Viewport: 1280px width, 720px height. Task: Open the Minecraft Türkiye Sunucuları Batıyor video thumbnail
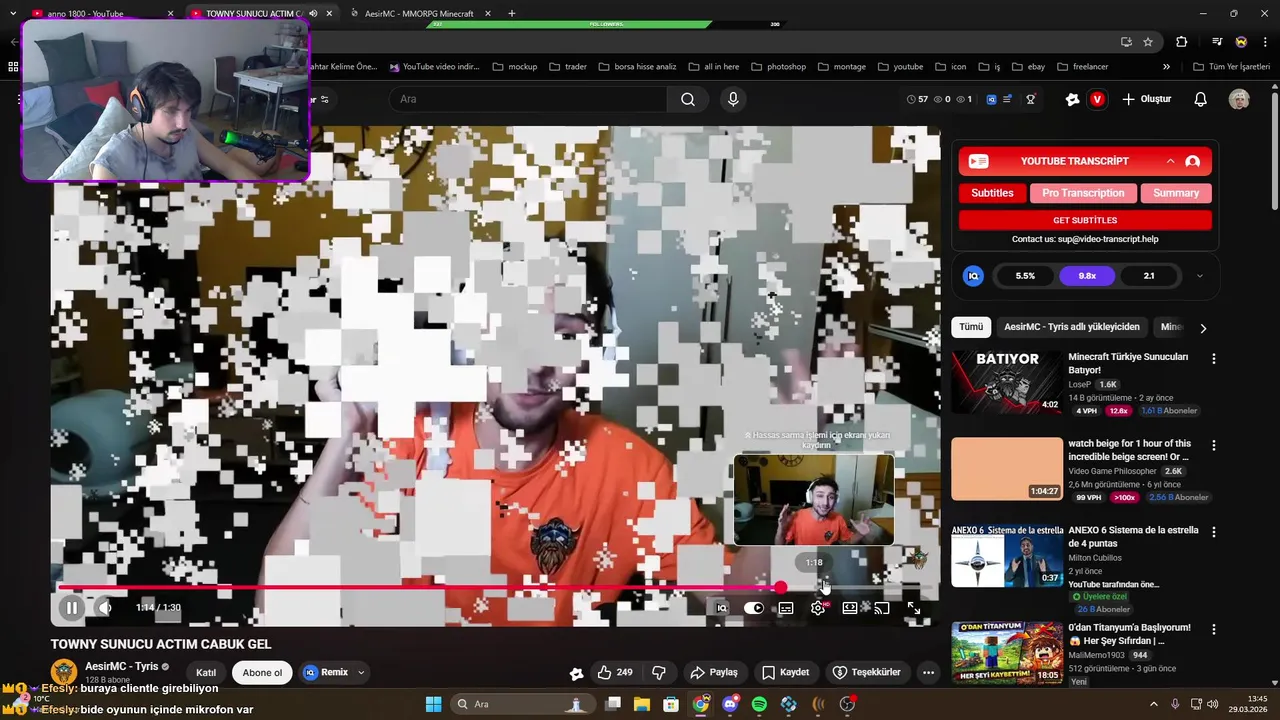click(1007, 382)
